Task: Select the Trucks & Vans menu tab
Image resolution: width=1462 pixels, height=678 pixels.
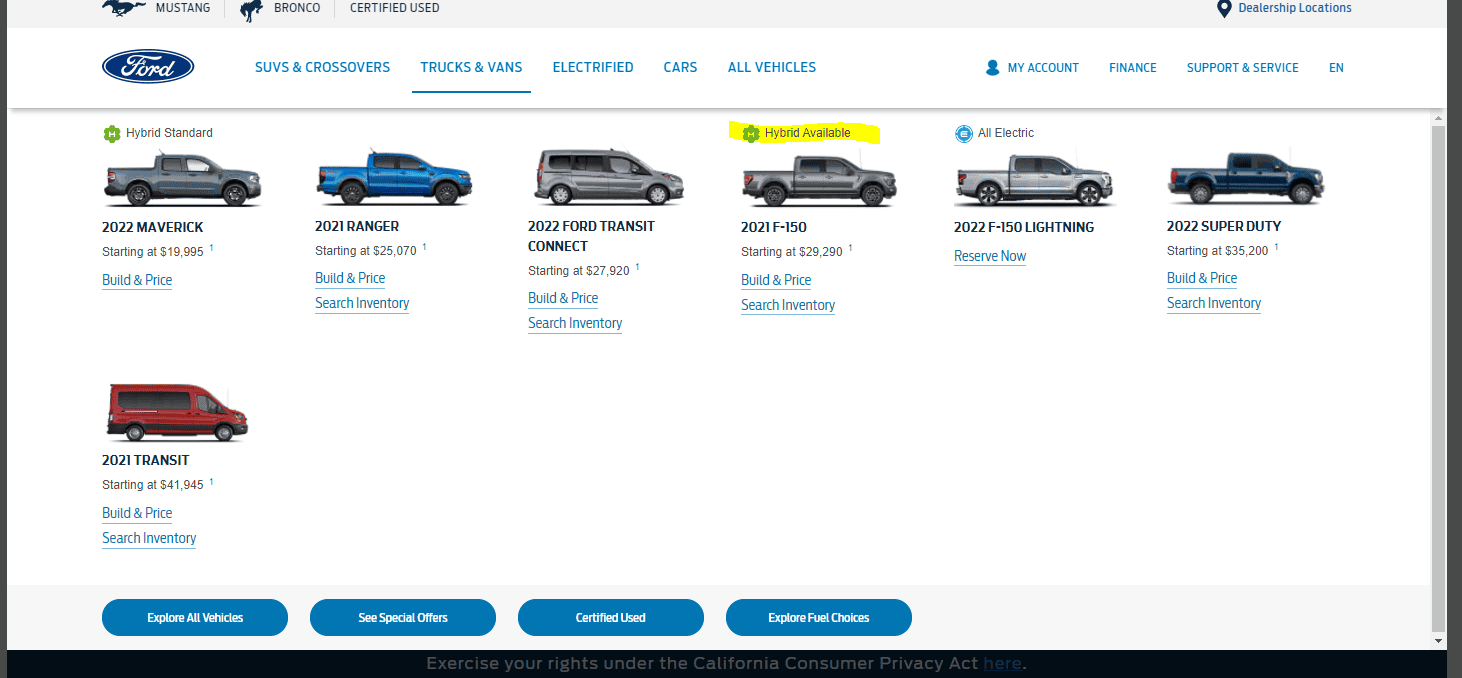Action: tap(471, 67)
